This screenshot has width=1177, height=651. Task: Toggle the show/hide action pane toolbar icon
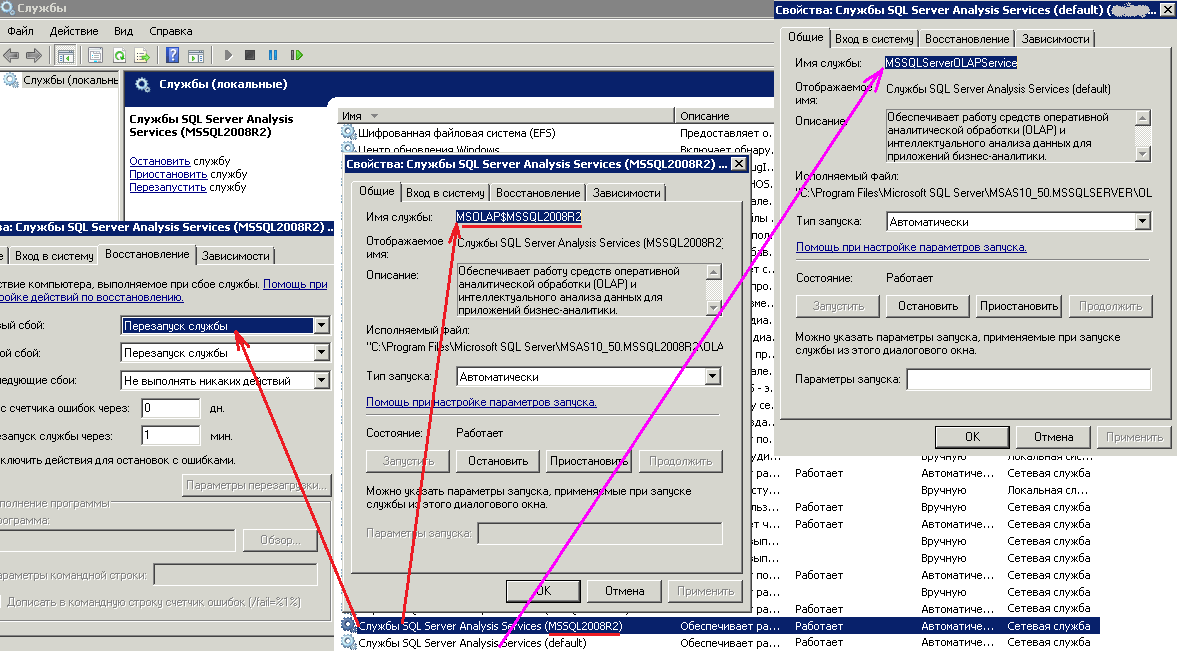click(196, 55)
